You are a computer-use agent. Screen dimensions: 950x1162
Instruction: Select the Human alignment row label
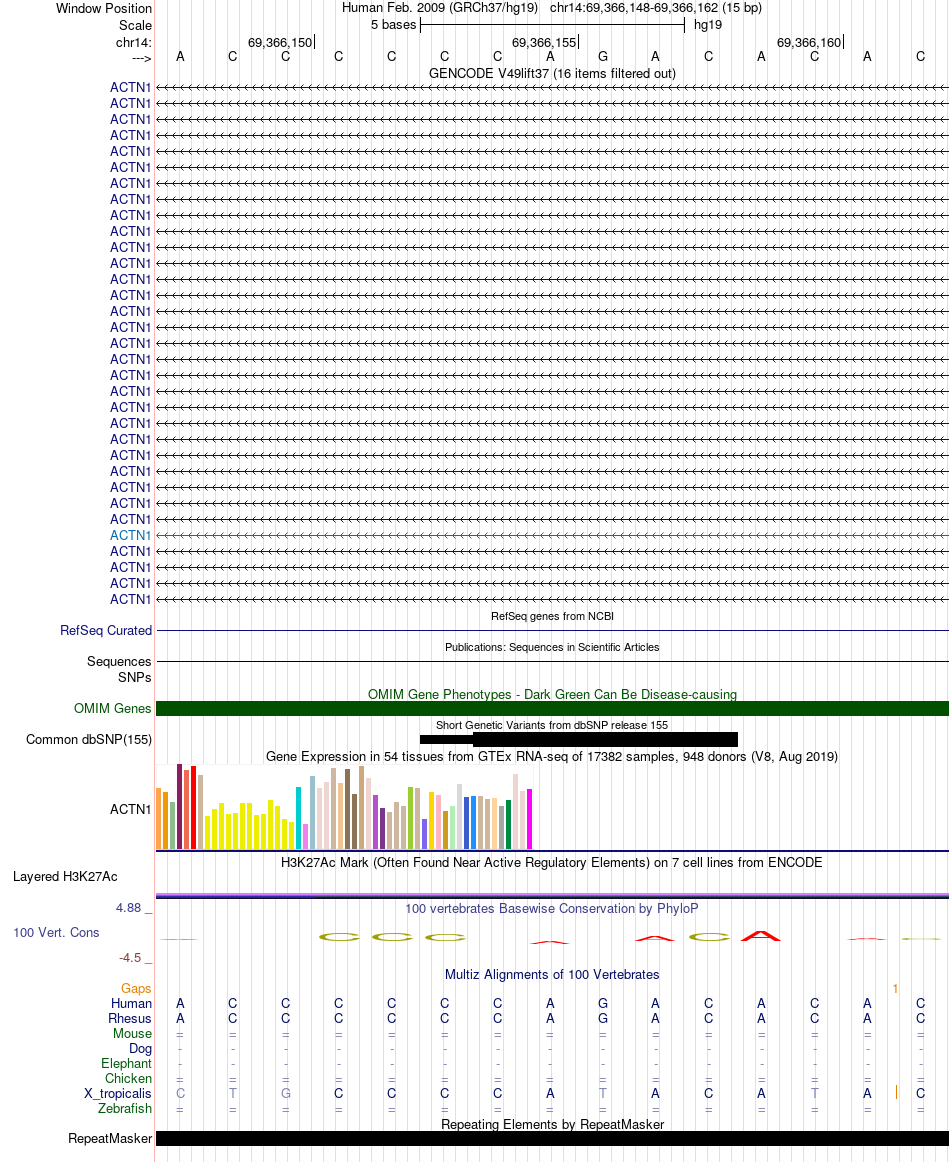pyautogui.click(x=132, y=1003)
